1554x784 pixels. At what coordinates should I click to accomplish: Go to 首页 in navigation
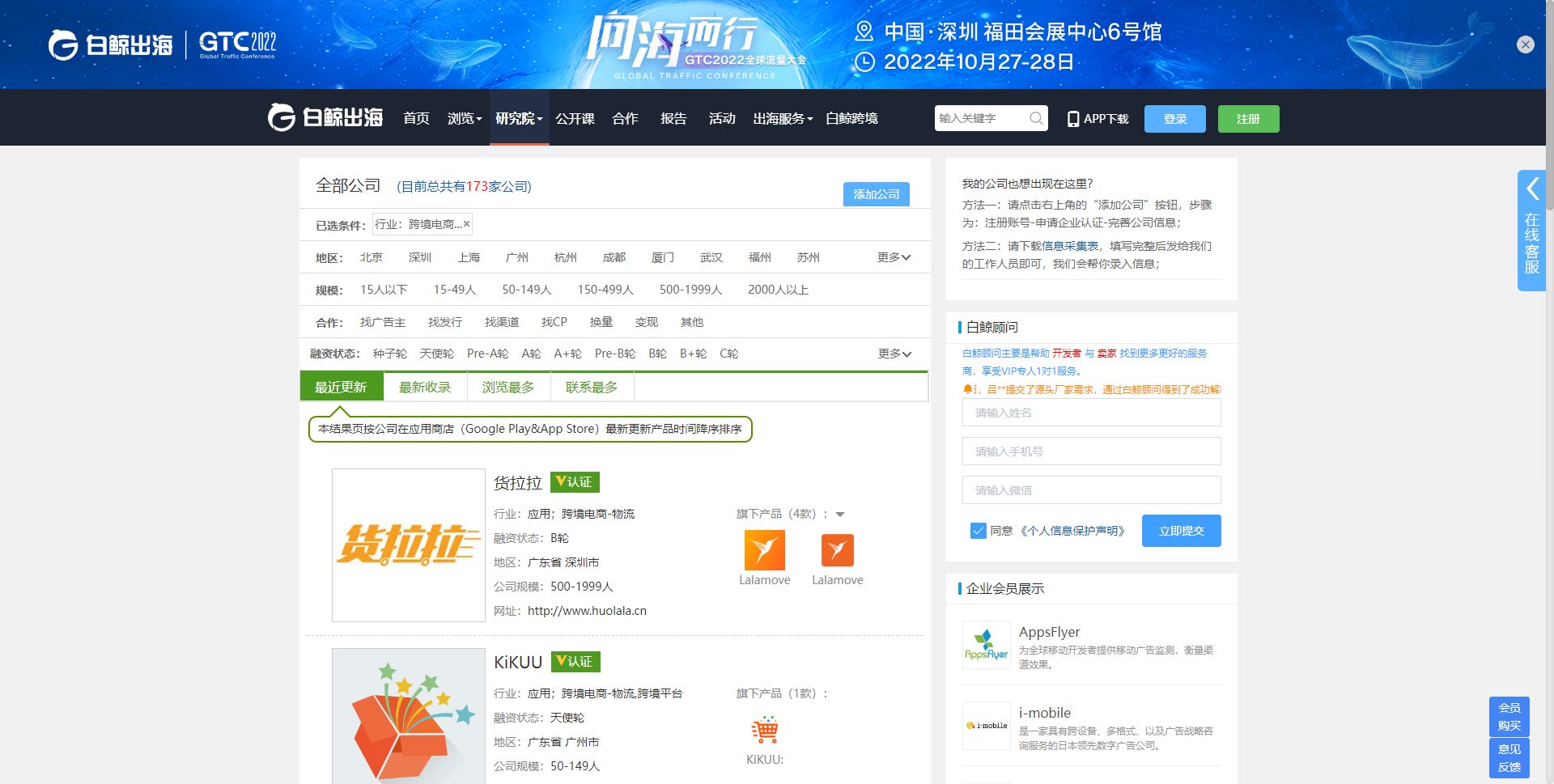pos(417,119)
